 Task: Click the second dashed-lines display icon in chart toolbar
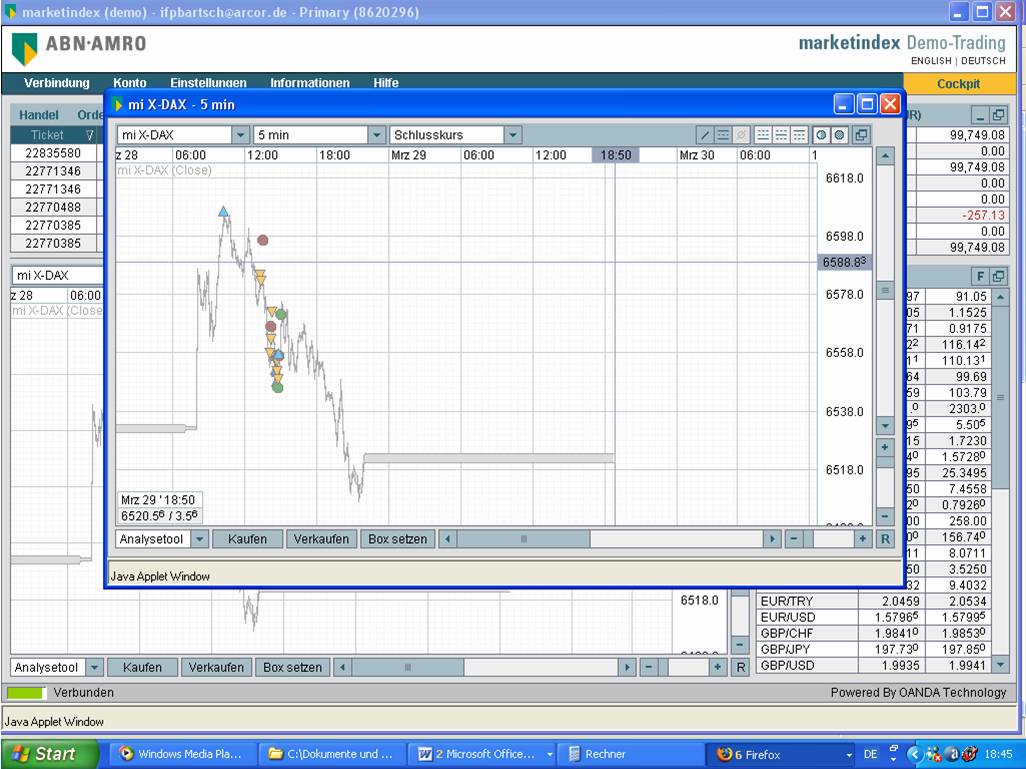[x=781, y=135]
